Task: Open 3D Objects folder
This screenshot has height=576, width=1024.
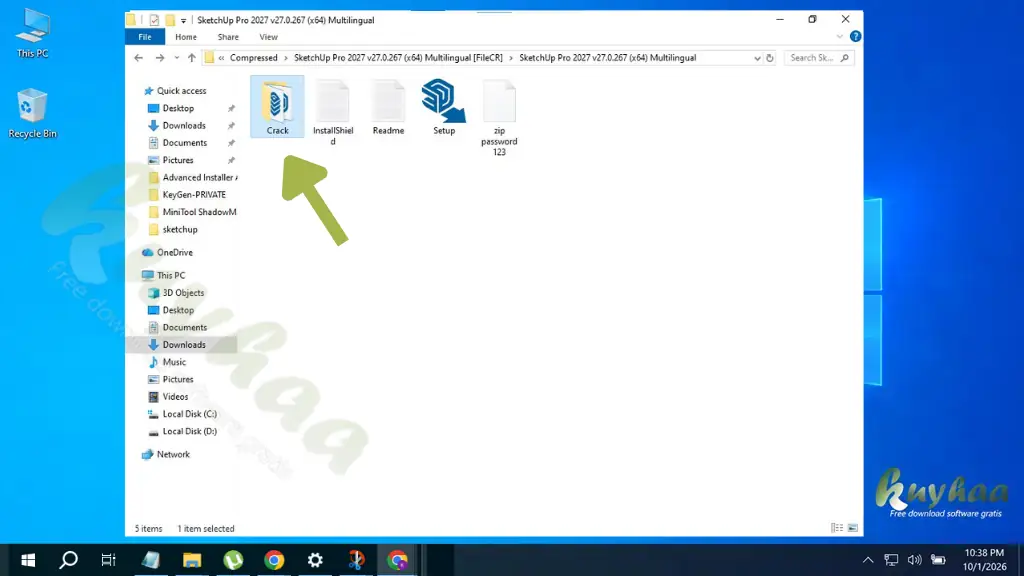Action: (176, 293)
